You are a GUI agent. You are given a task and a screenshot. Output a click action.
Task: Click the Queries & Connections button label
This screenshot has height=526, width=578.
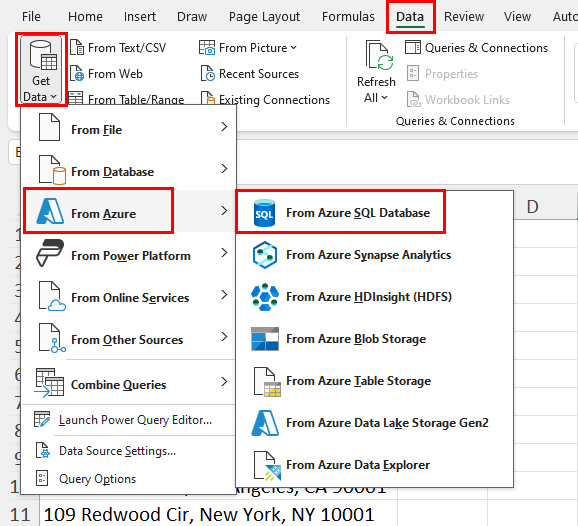point(486,48)
